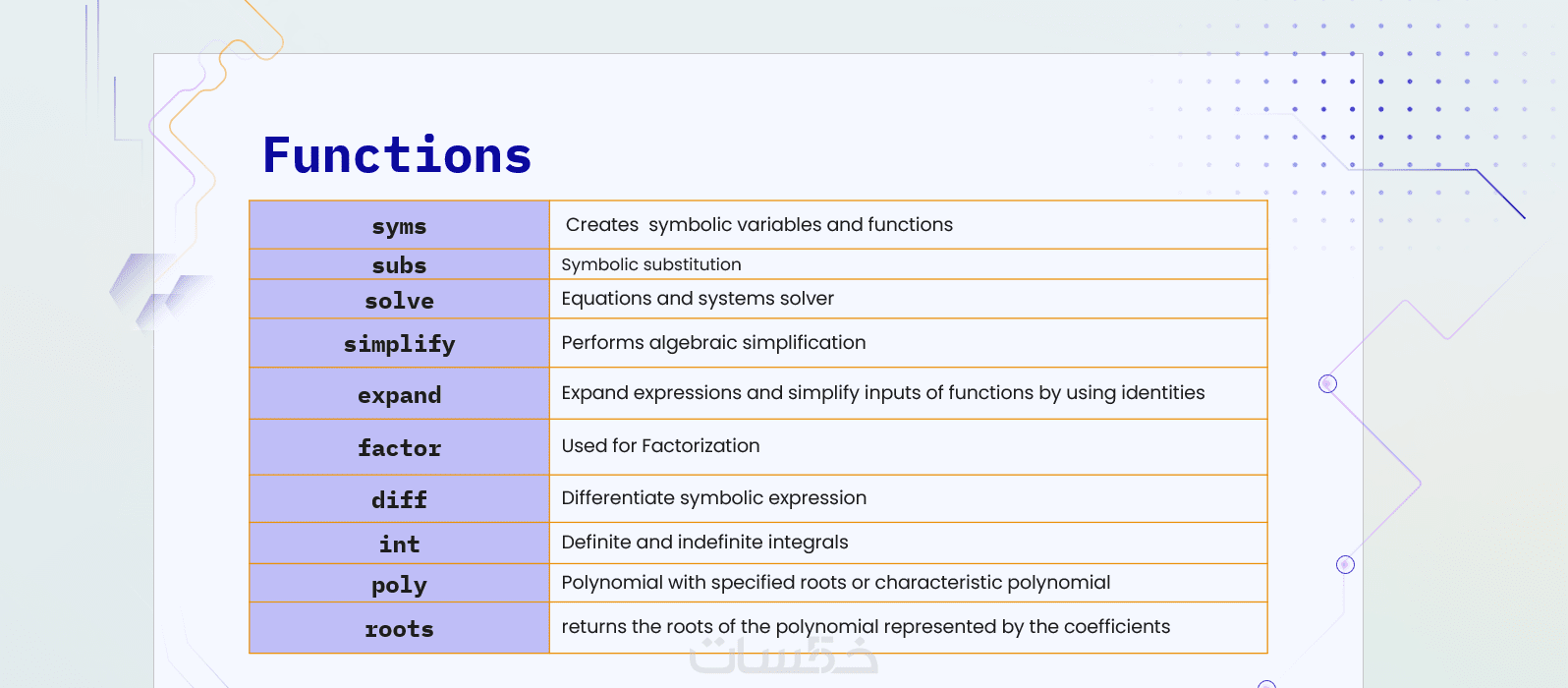Screen dimensions: 1568x688
Task: Click the subs function name
Action: tap(399, 265)
